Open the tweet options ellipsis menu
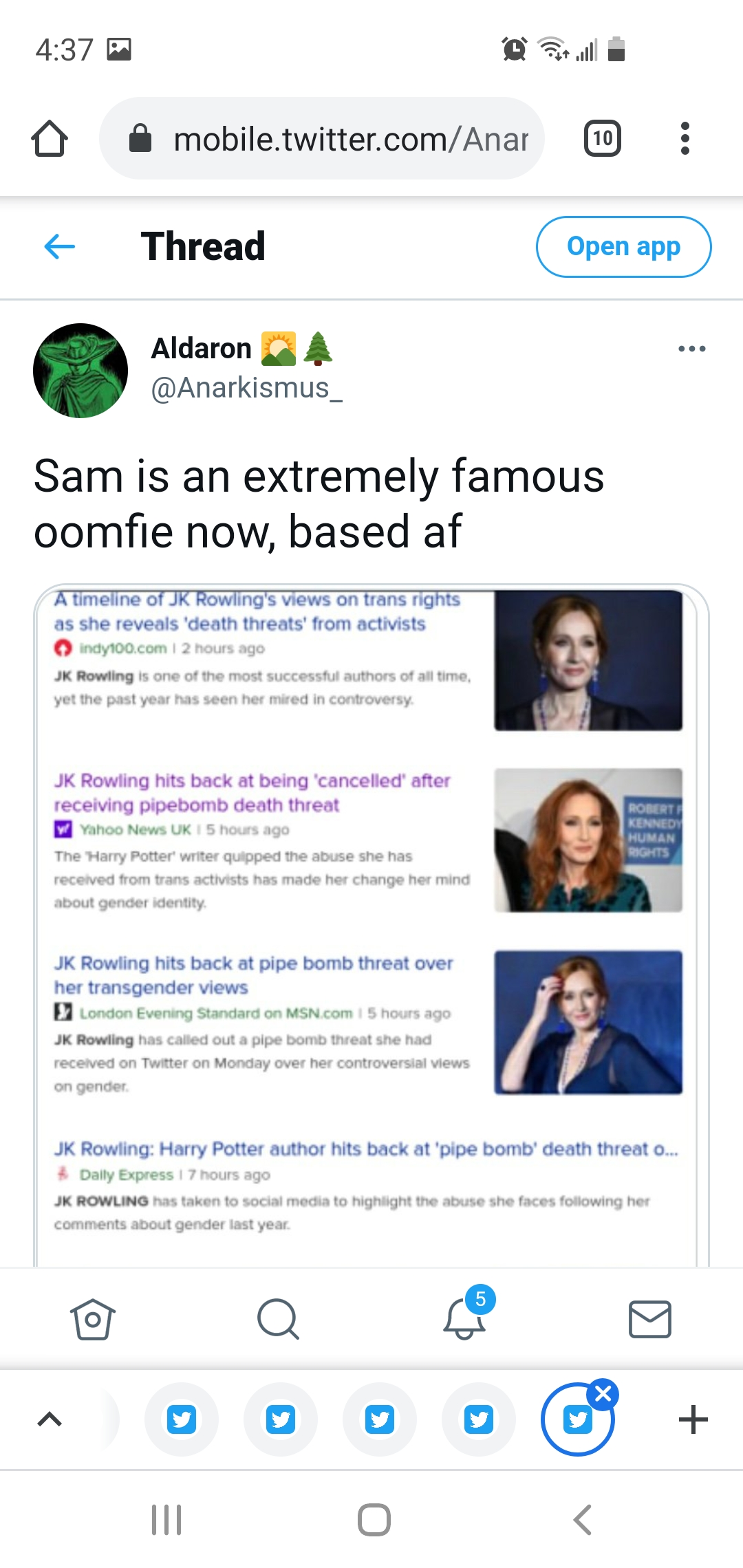This screenshot has height=1568, width=743. point(691,349)
